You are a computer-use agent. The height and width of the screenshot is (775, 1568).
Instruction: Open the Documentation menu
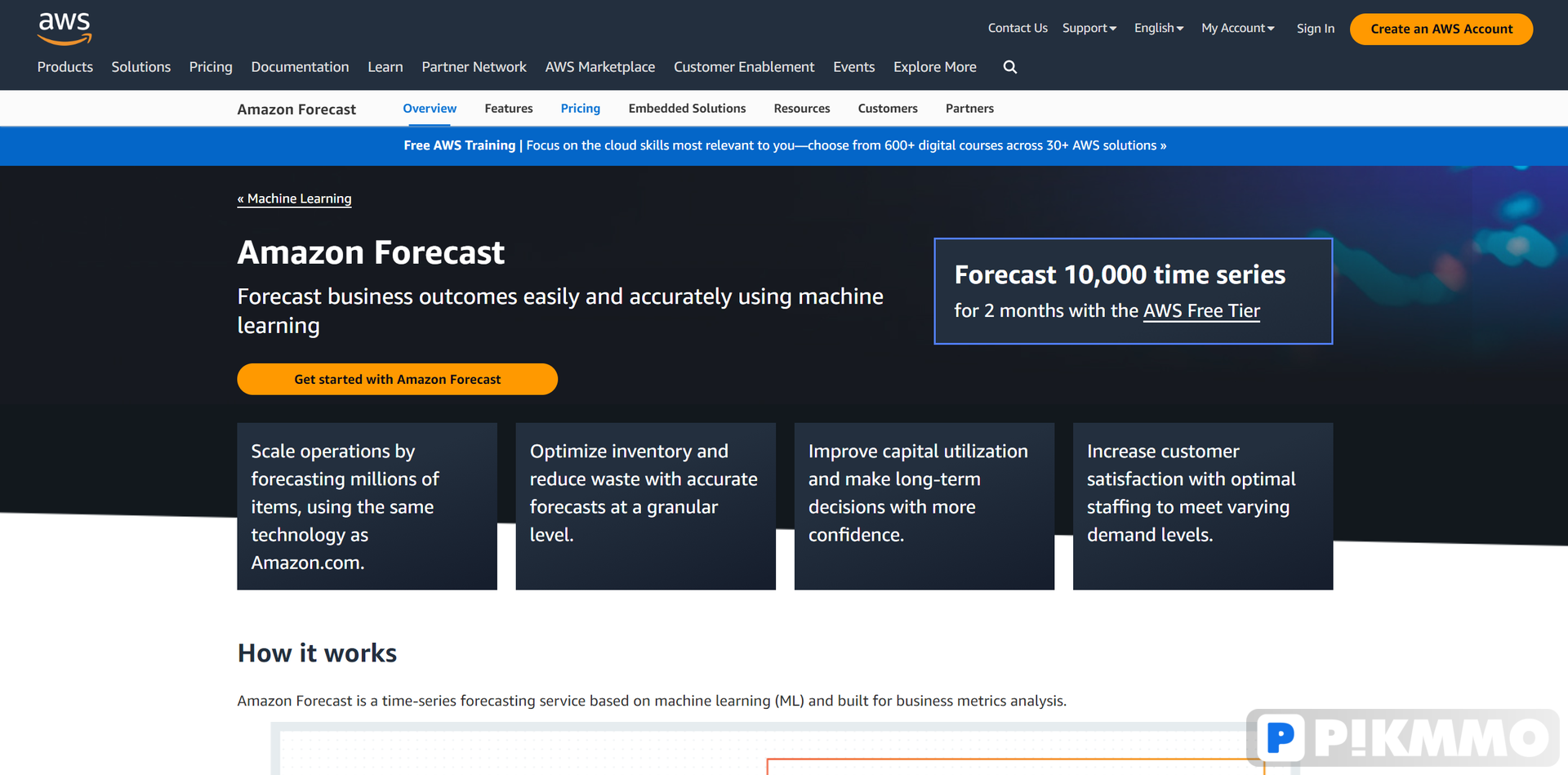[300, 67]
